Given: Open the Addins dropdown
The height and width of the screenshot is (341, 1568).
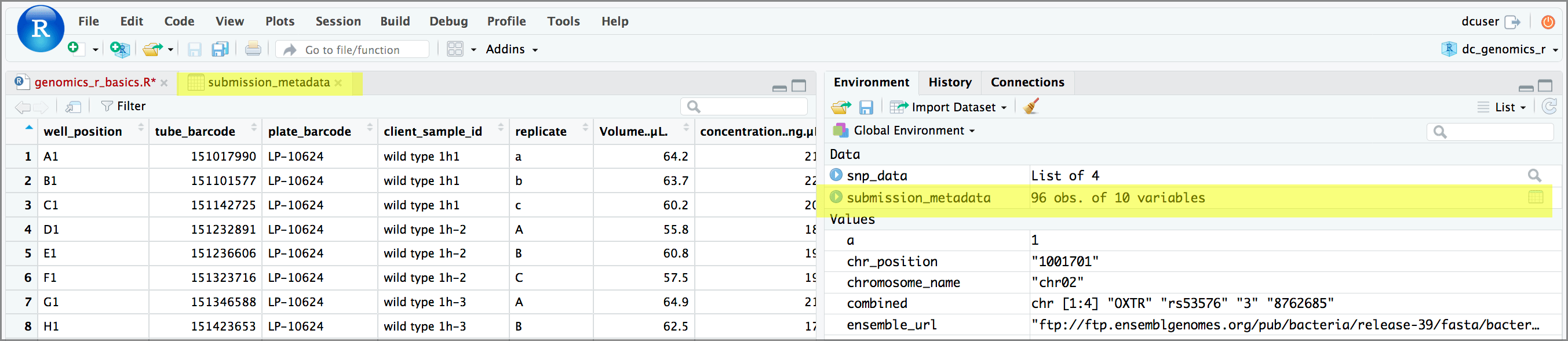Looking at the screenshot, I should (x=511, y=49).
